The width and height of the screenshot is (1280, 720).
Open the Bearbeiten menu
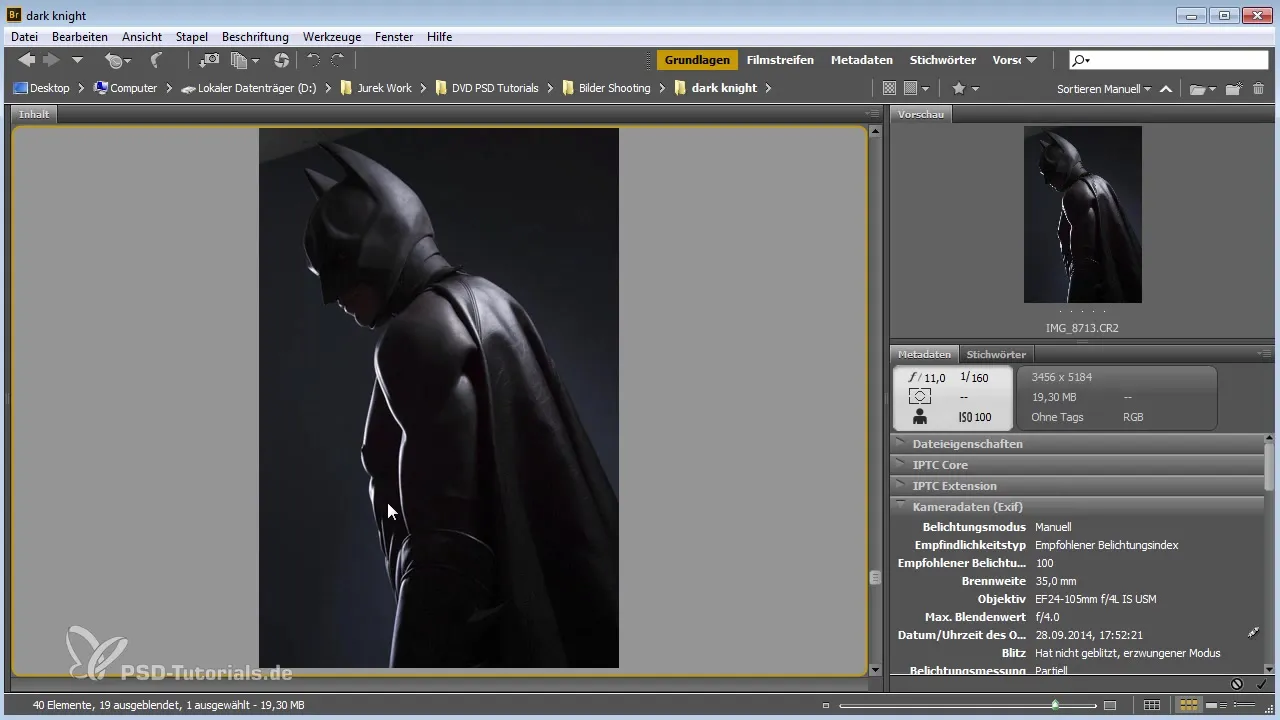[x=80, y=37]
